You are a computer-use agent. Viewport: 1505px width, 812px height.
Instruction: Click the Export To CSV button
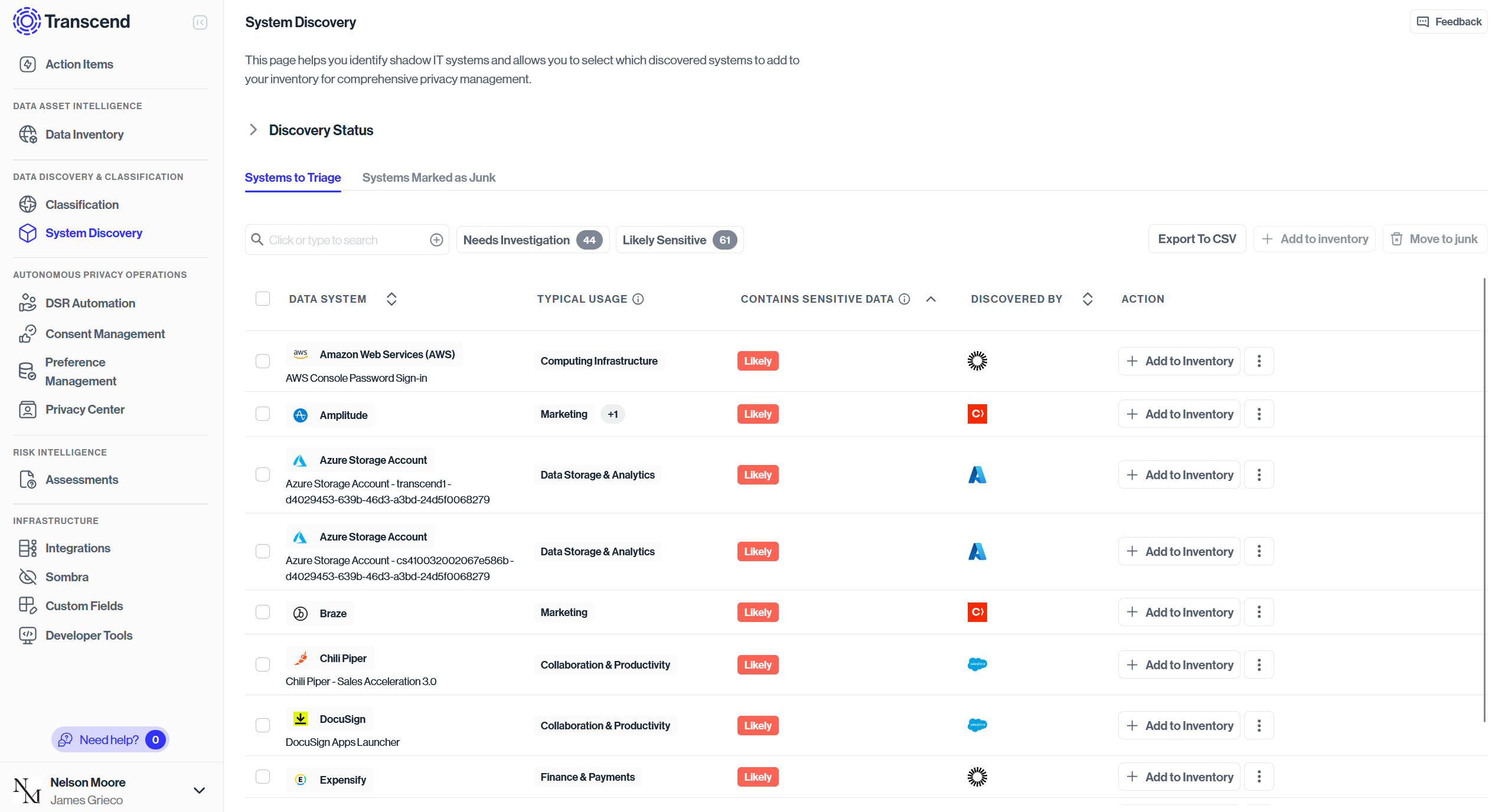(1196, 239)
